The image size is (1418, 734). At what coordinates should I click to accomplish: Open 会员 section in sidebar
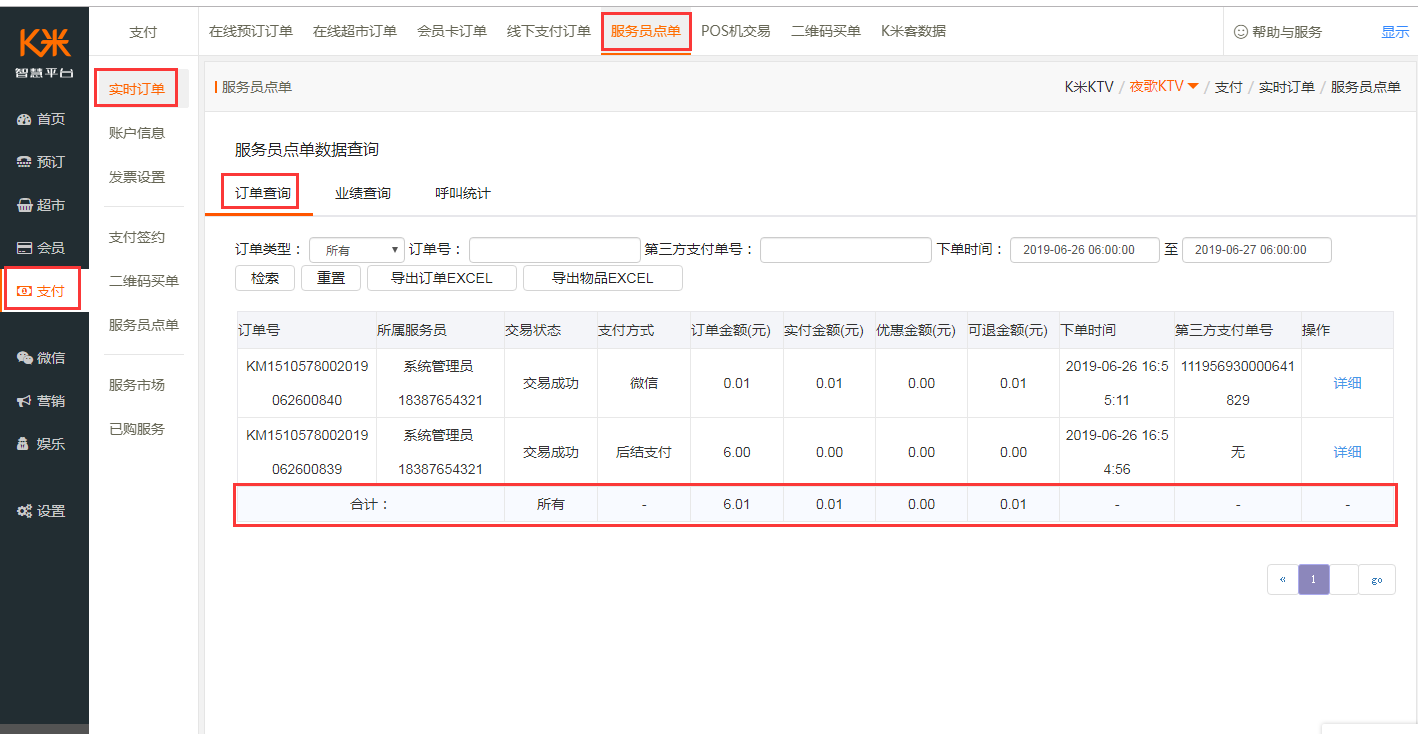[42, 248]
